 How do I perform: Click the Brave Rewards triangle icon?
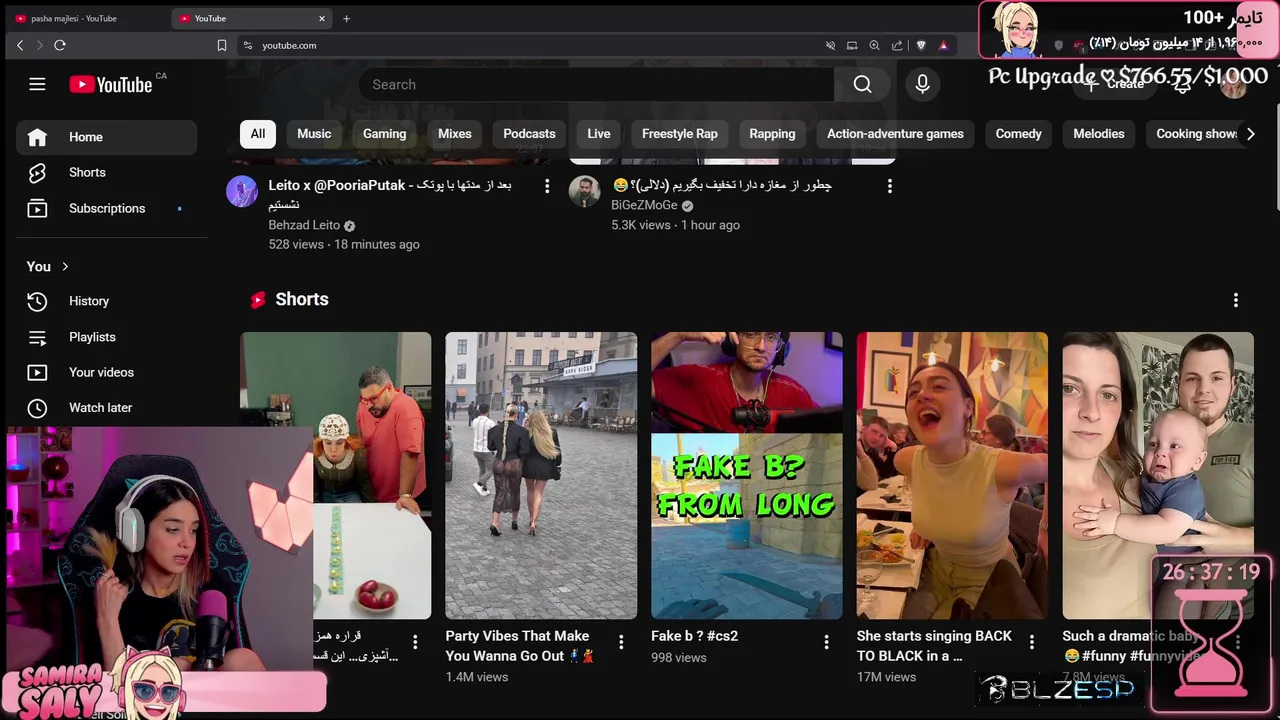(x=943, y=45)
